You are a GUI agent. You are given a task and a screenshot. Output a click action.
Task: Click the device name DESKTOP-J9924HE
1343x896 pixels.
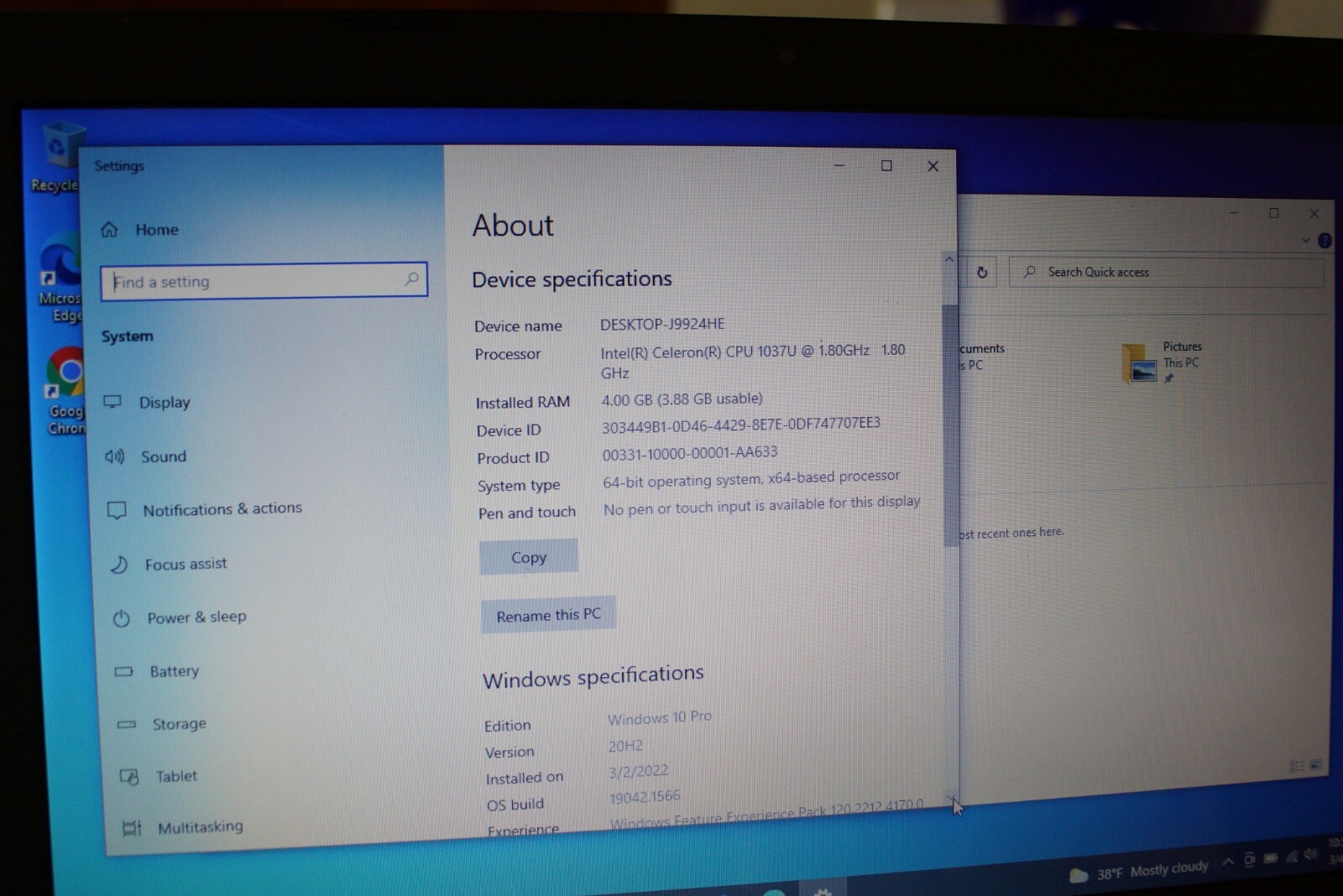coord(662,324)
